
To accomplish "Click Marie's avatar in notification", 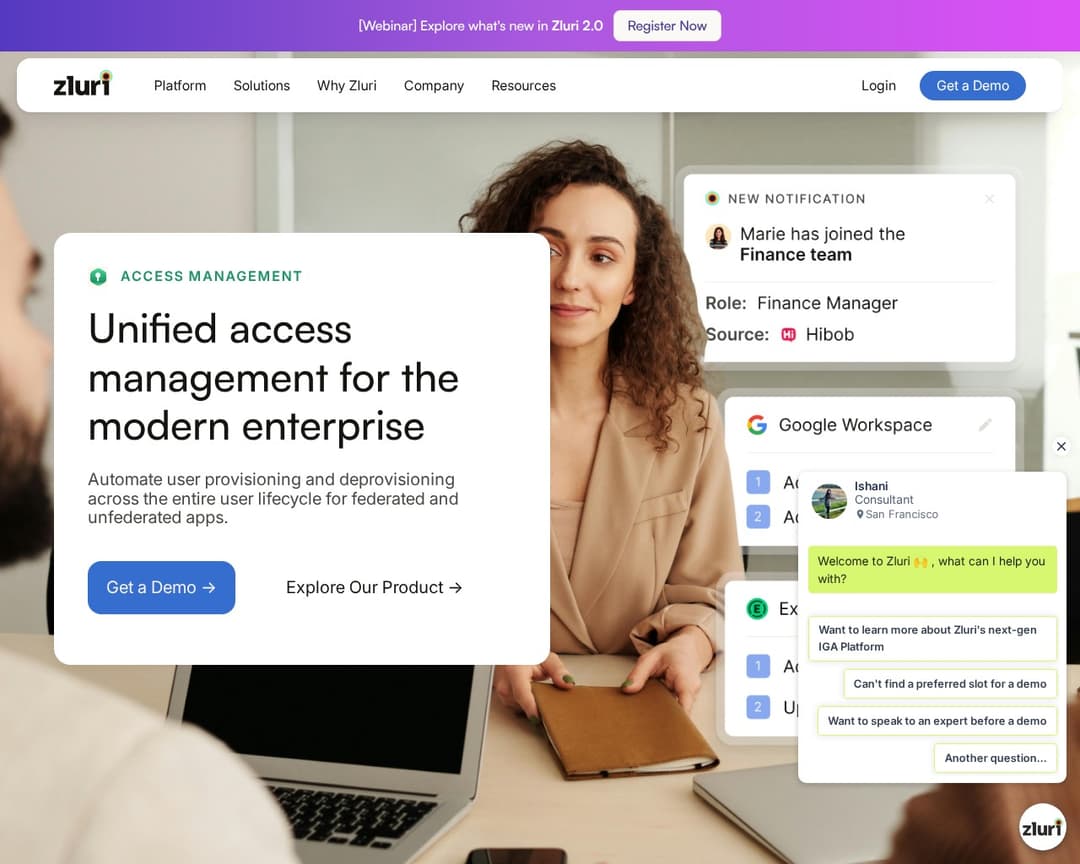I will click(x=718, y=236).
